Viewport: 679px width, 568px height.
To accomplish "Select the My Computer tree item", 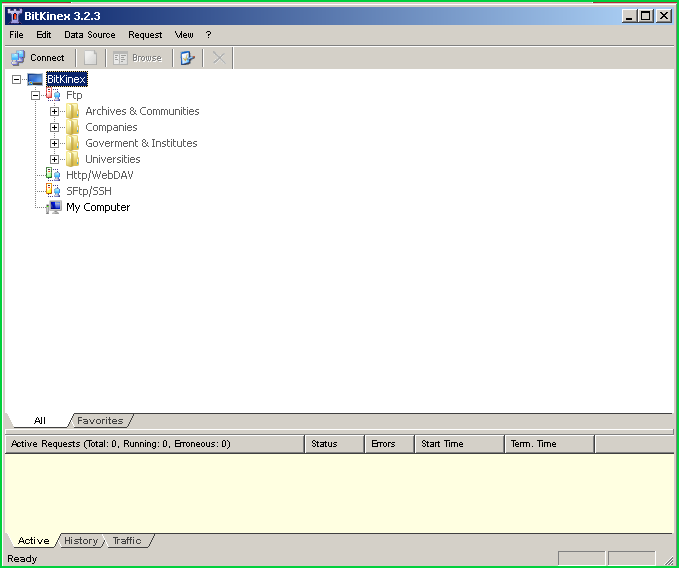I will click(98, 207).
